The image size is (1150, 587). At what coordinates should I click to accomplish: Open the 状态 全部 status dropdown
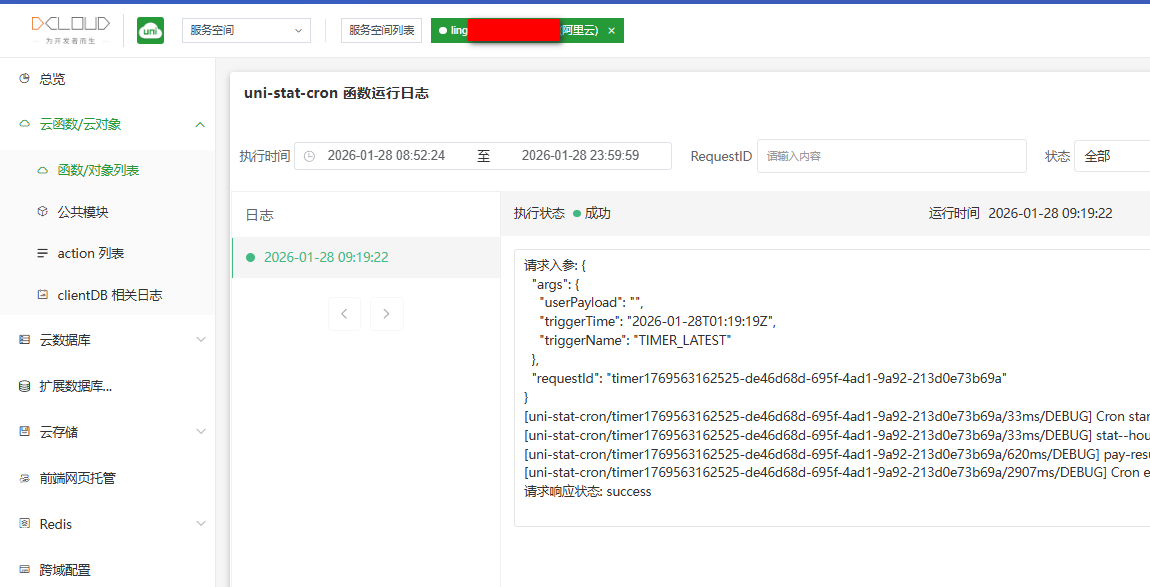1111,156
